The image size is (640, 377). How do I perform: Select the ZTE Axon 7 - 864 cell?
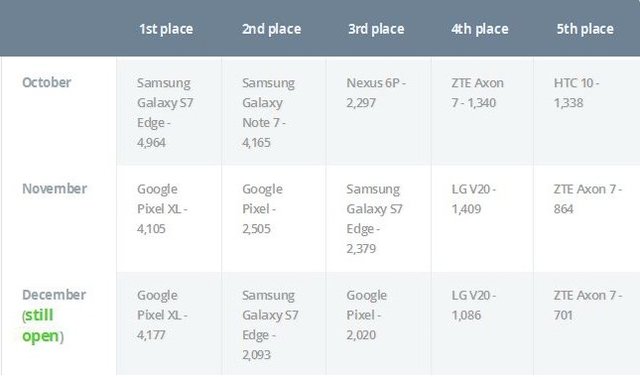[587, 219]
